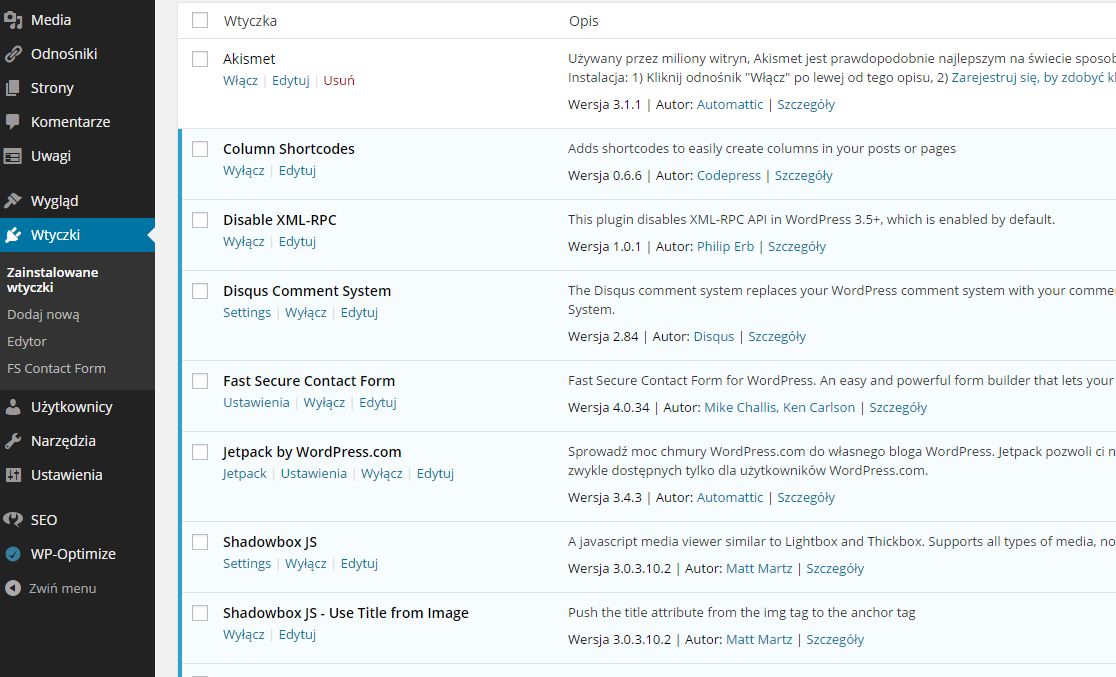The image size is (1116, 677).
Task: Check the Shadowbox JS plugin checkbox
Action: (200, 542)
